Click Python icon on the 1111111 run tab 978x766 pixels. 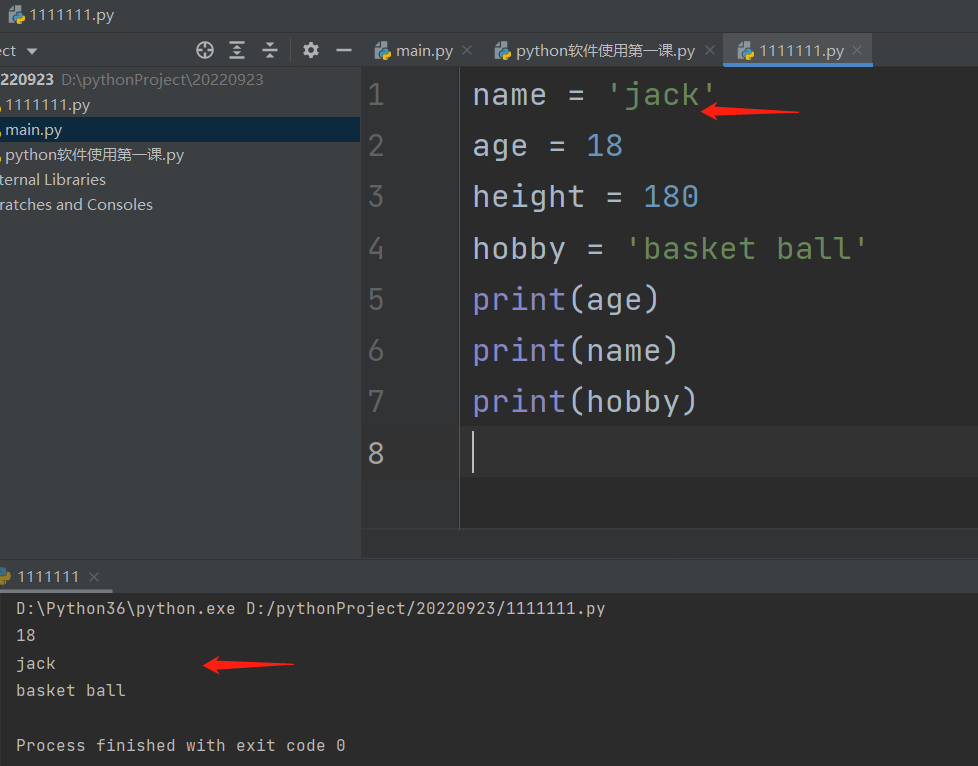[5, 576]
